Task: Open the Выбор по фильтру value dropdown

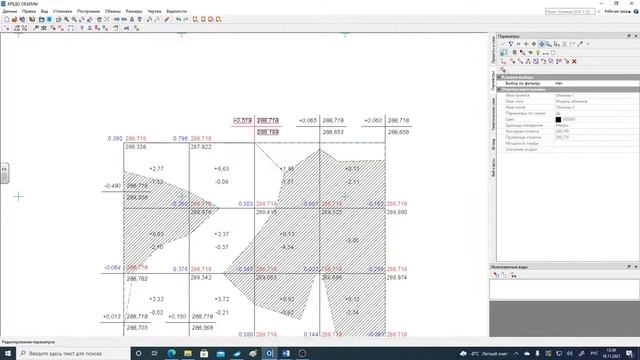Action: pos(596,83)
